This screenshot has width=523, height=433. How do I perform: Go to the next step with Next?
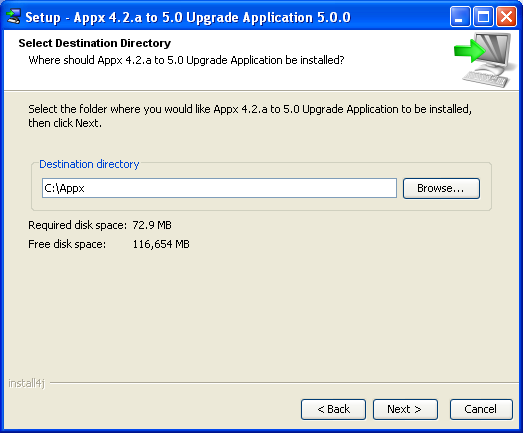tap(405, 409)
